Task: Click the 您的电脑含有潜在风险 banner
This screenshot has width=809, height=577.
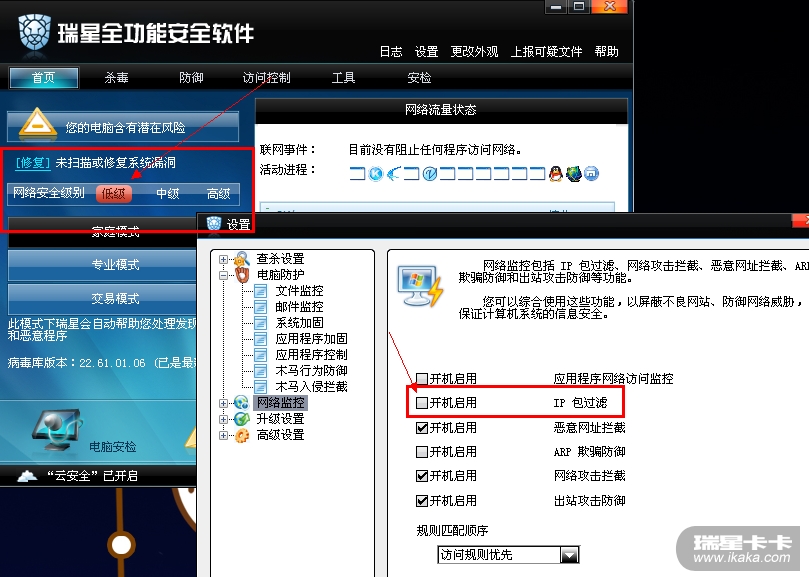Action: [123, 127]
